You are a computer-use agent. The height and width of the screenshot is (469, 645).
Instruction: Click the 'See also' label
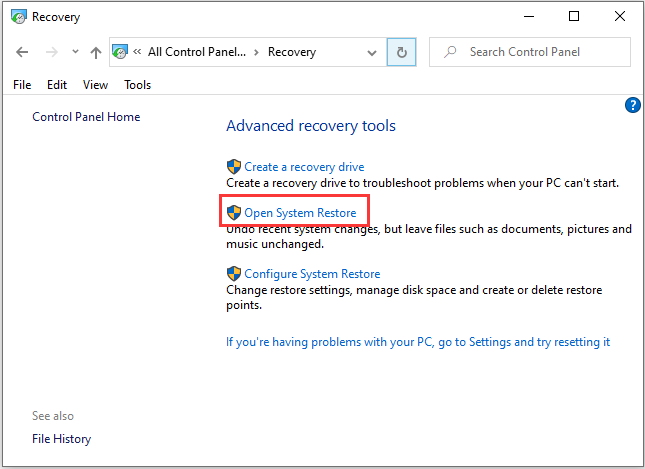pyautogui.click(x=53, y=416)
